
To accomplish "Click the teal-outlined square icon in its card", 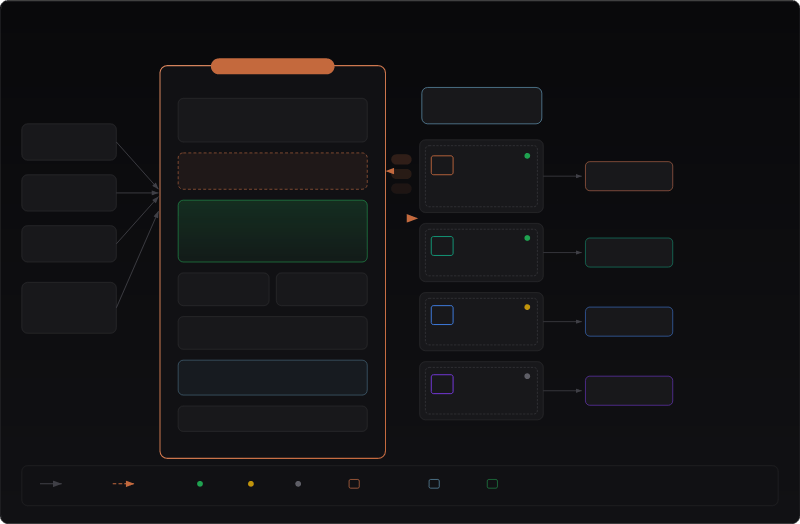I will (442, 246).
